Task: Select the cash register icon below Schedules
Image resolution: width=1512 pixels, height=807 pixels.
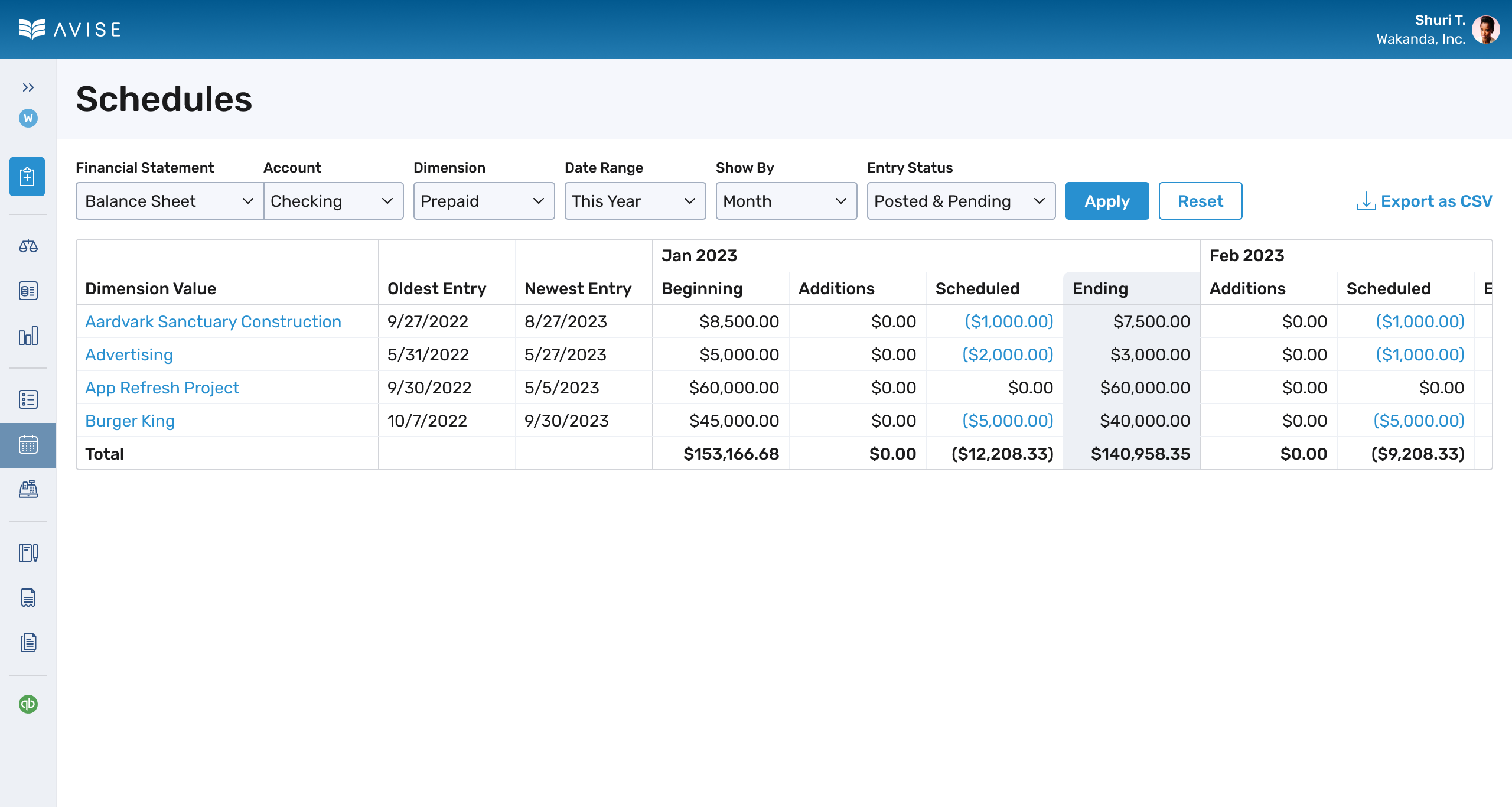Action: coord(27,490)
